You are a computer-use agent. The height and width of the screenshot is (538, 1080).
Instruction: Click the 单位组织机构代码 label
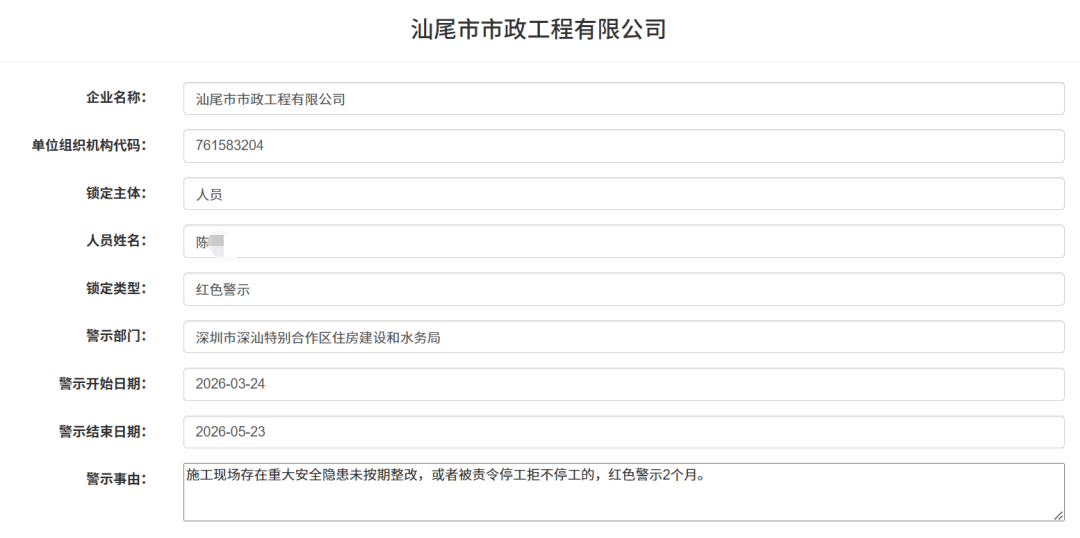coord(89,145)
